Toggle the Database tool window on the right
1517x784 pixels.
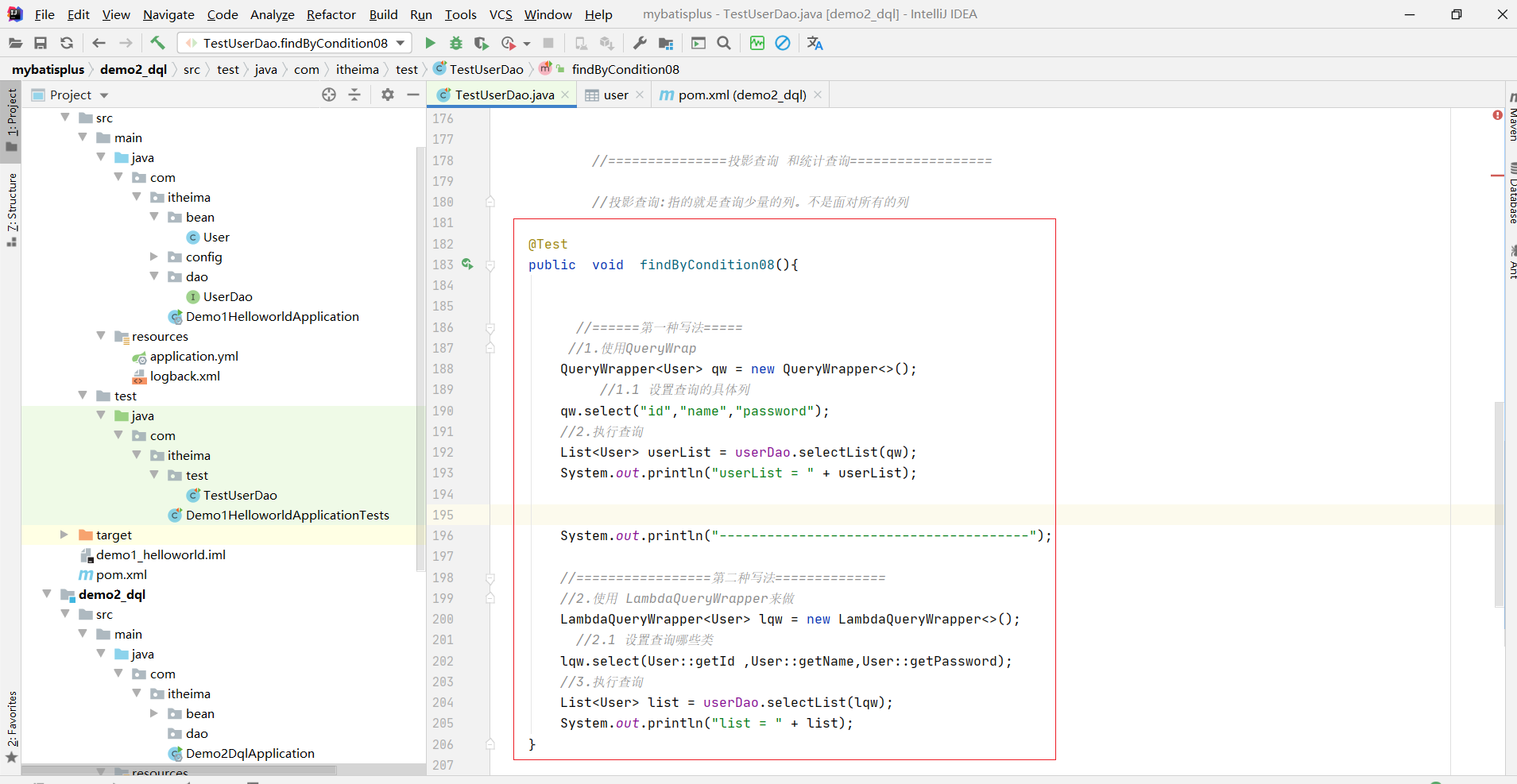click(x=1511, y=195)
